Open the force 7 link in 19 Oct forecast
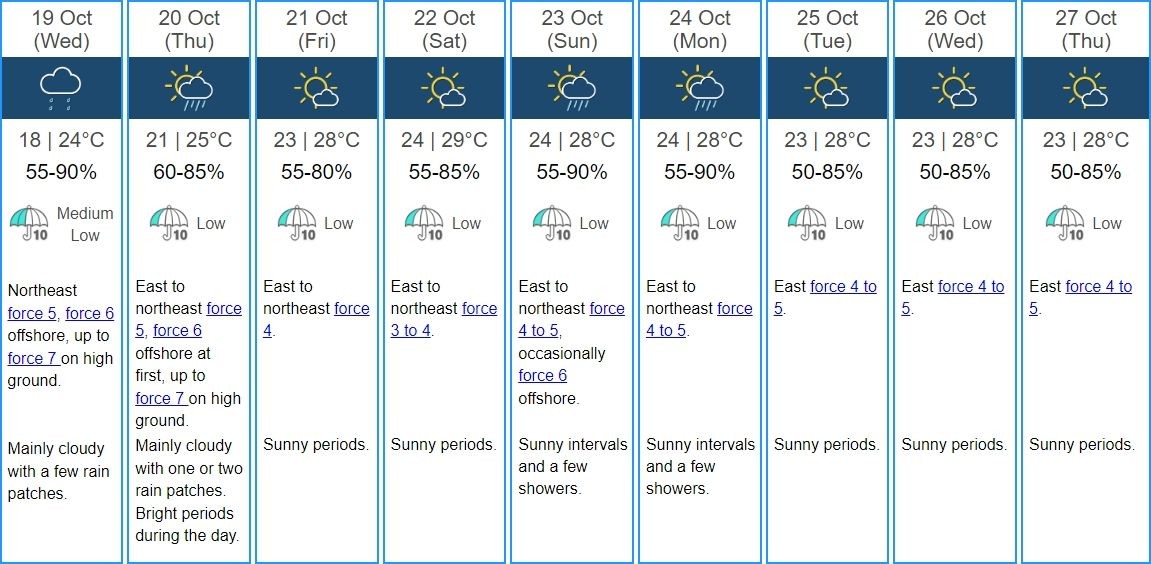This screenshot has width=1151, height=564. [x=35, y=358]
